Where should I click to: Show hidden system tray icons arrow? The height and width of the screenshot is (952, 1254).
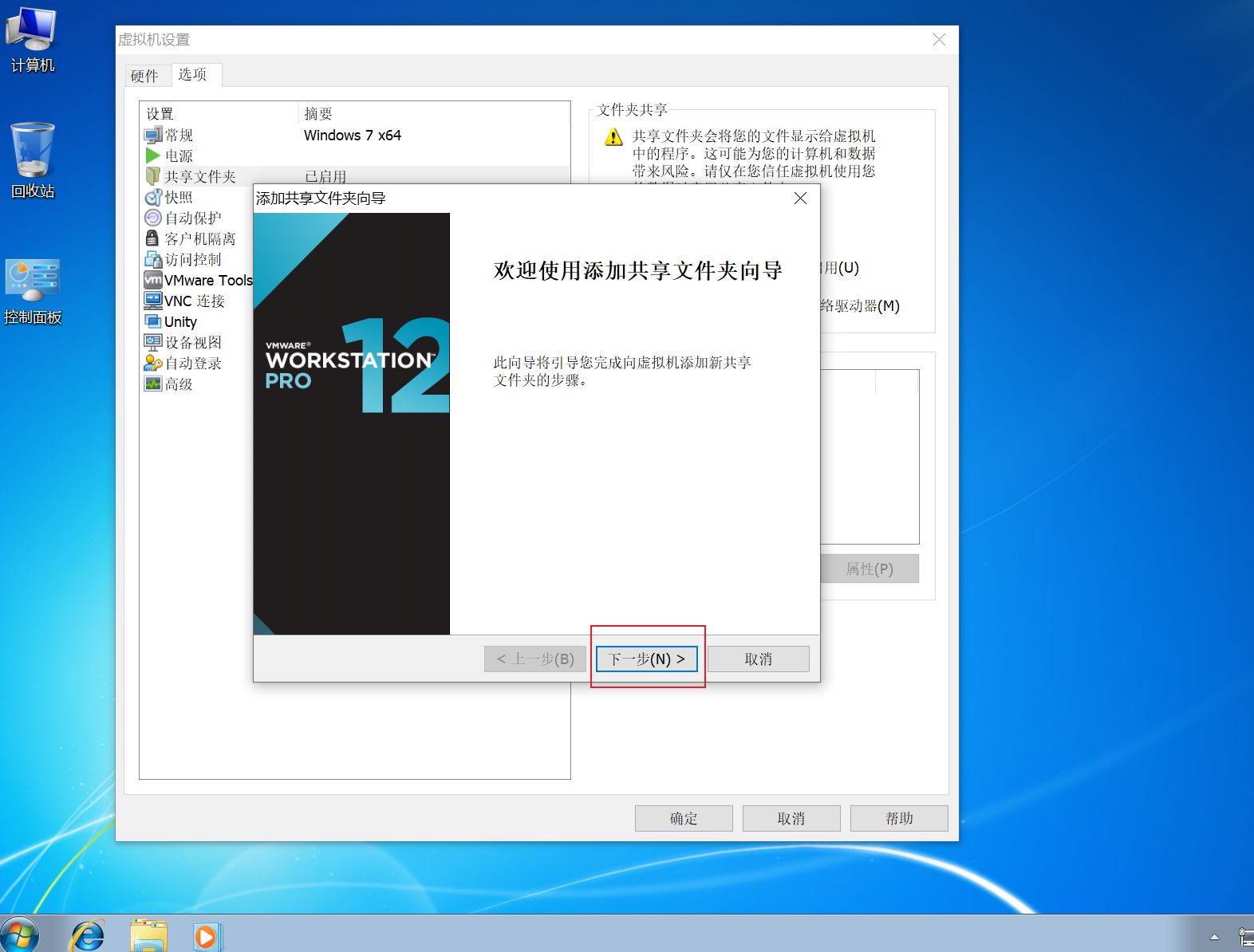pyautogui.click(x=1214, y=937)
